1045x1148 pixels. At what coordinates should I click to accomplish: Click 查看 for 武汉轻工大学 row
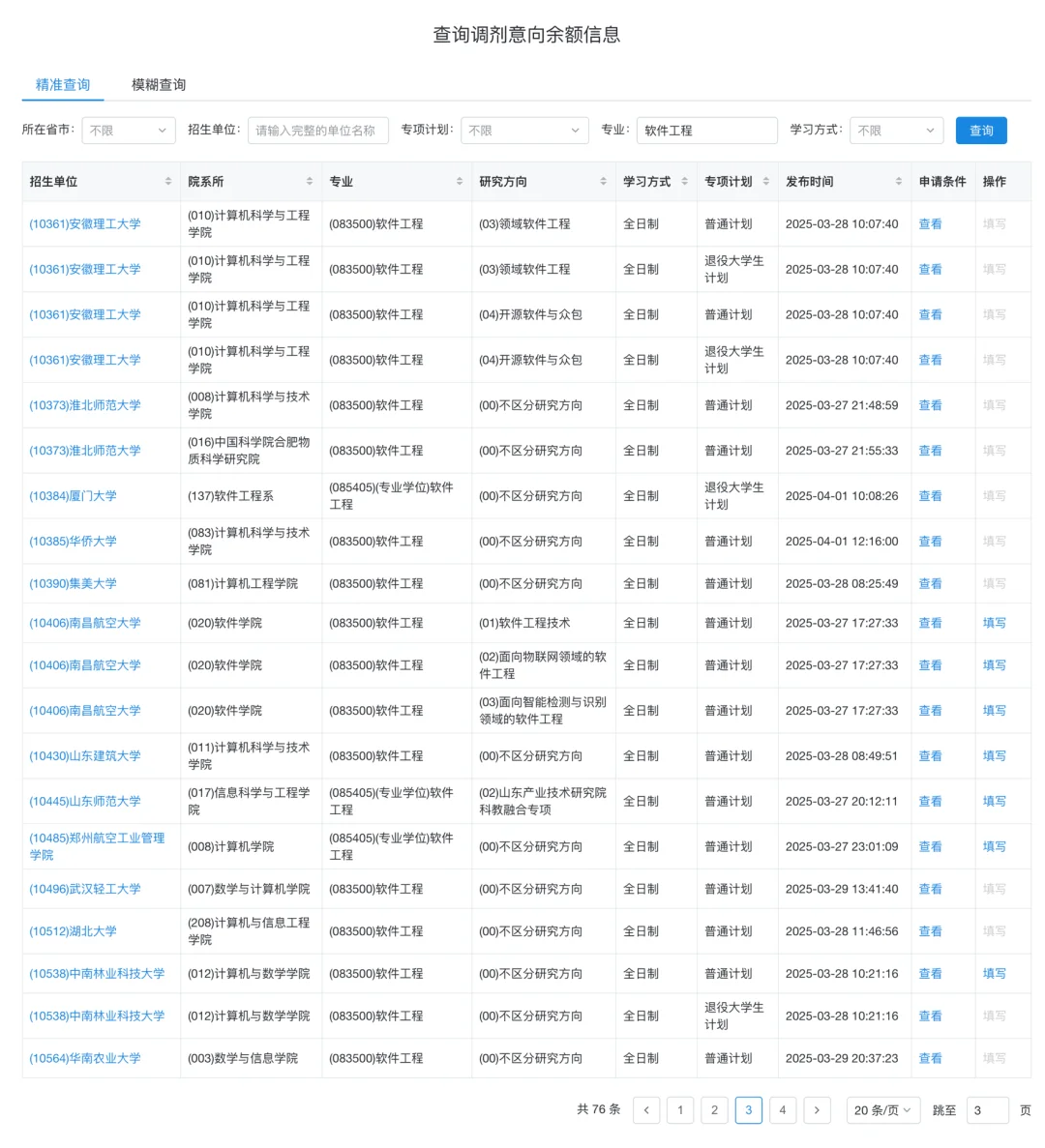click(930, 889)
